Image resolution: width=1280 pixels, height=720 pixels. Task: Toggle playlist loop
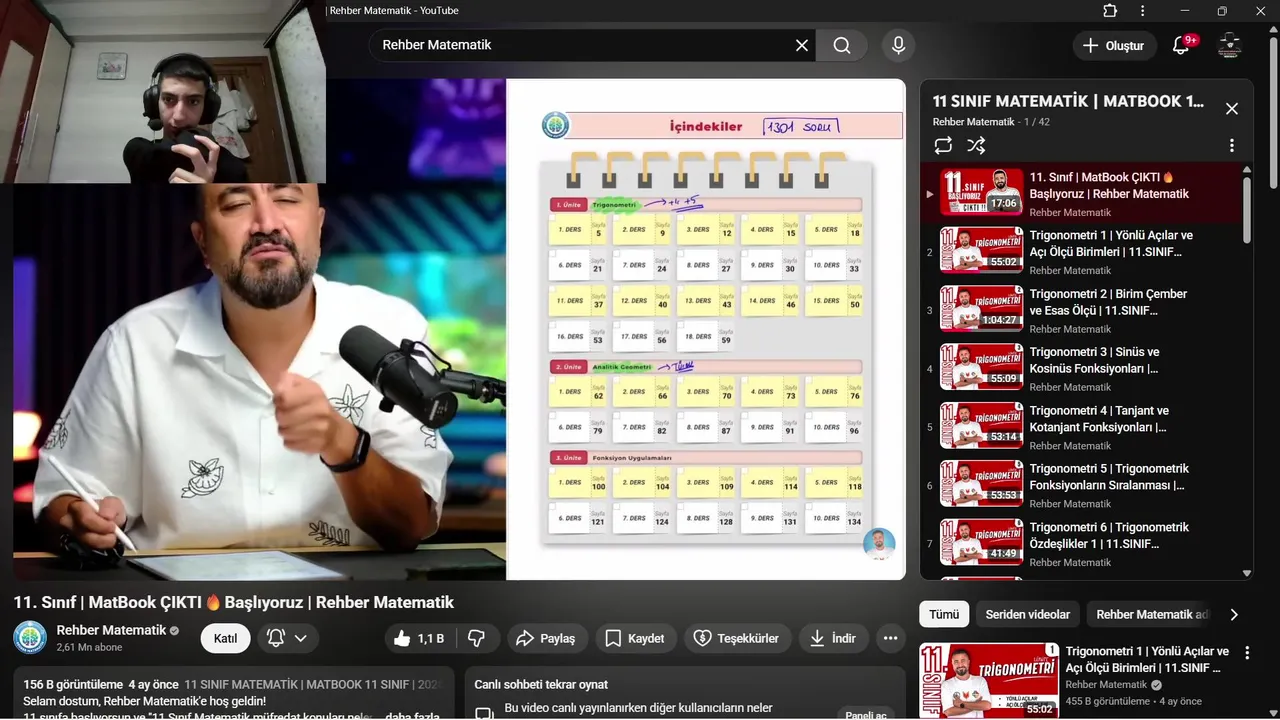pyautogui.click(x=943, y=145)
